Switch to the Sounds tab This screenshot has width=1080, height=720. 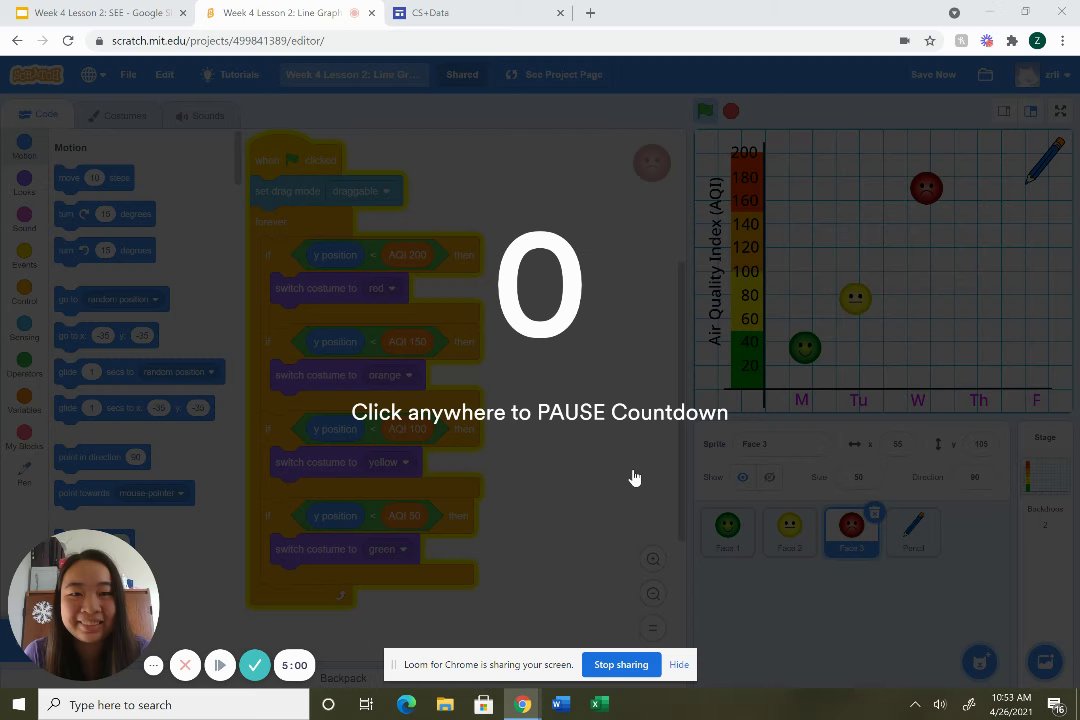(200, 116)
